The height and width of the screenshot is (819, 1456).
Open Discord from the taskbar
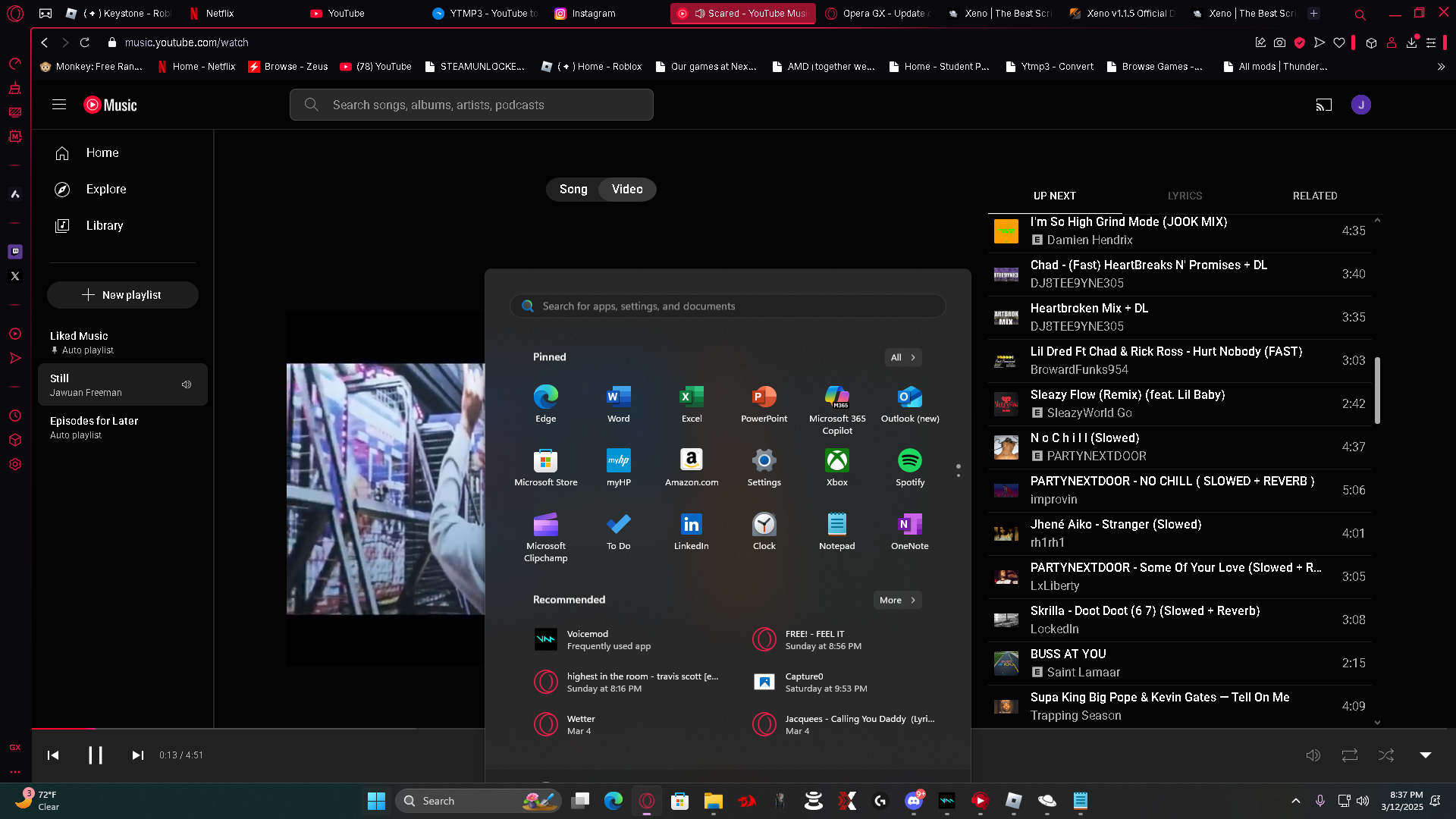point(914,801)
